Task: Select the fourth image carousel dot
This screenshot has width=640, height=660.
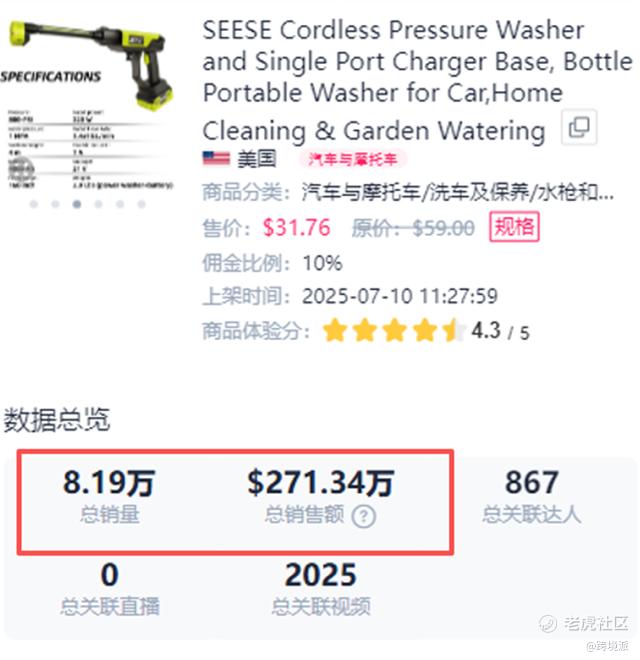Action: click(x=98, y=204)
